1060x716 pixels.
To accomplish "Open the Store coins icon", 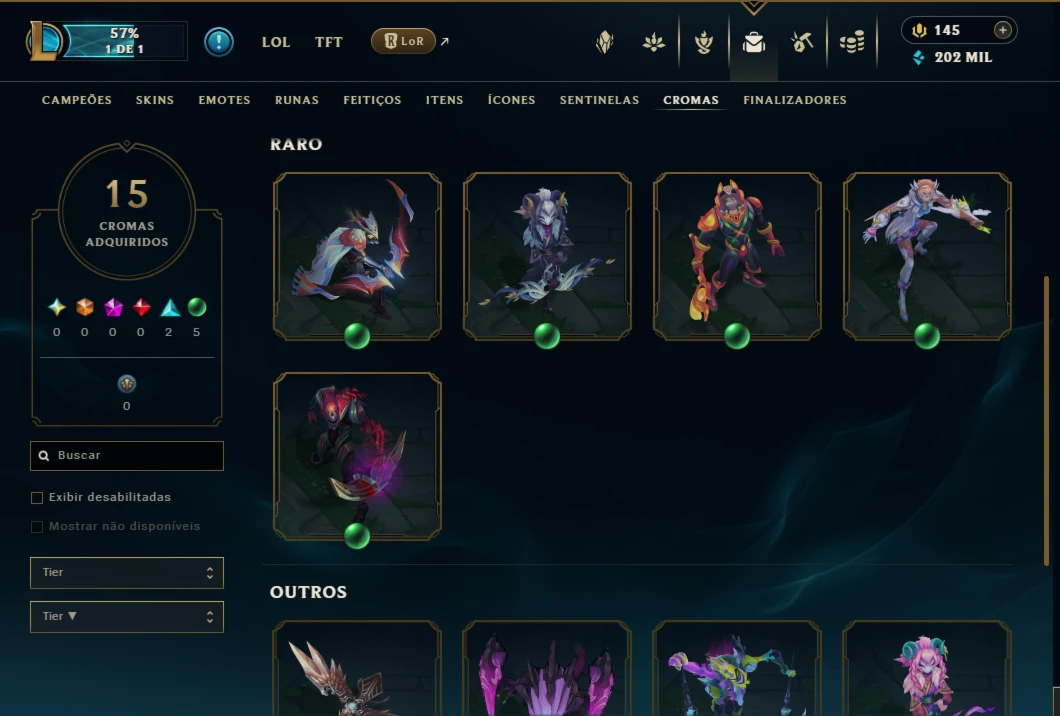I will [x=852, y=43].
